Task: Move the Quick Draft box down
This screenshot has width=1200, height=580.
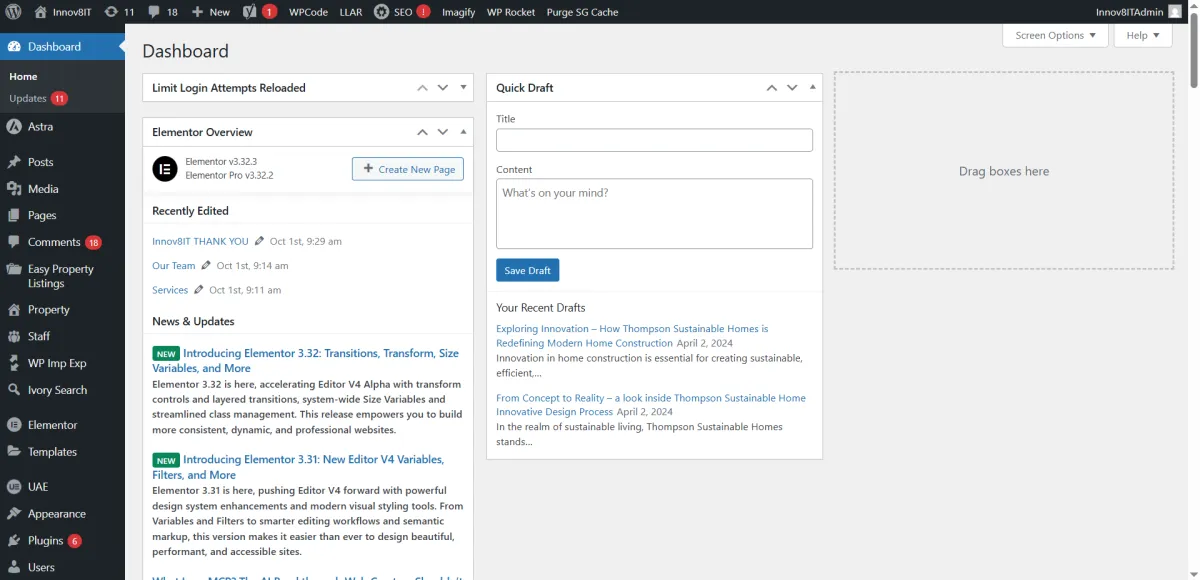Action: coord(792,88)
